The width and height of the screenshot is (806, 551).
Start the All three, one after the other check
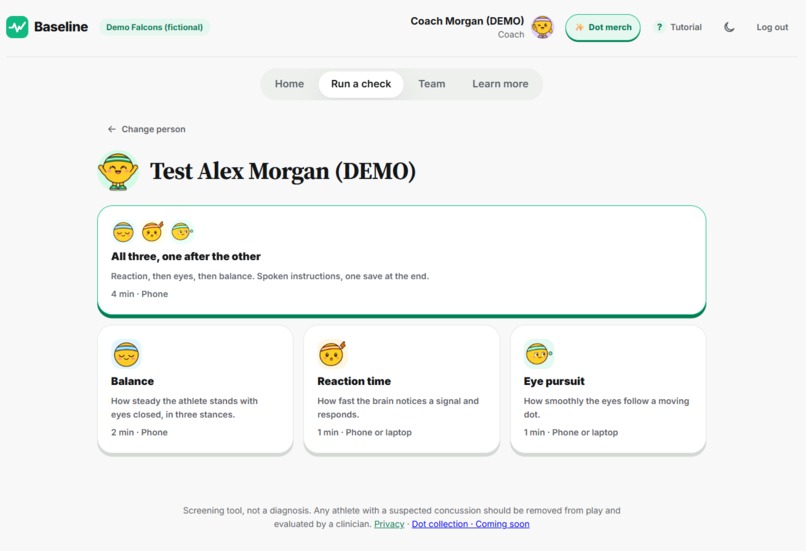point(401,261)
